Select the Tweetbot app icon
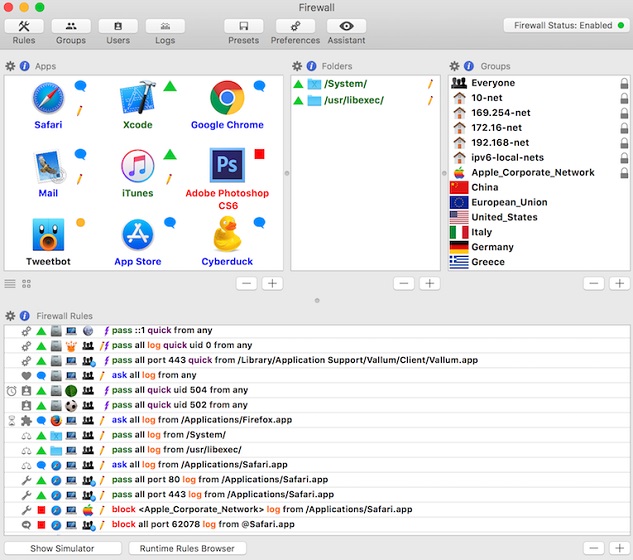This screenshot has height=560, width=633. pos(47,235)
